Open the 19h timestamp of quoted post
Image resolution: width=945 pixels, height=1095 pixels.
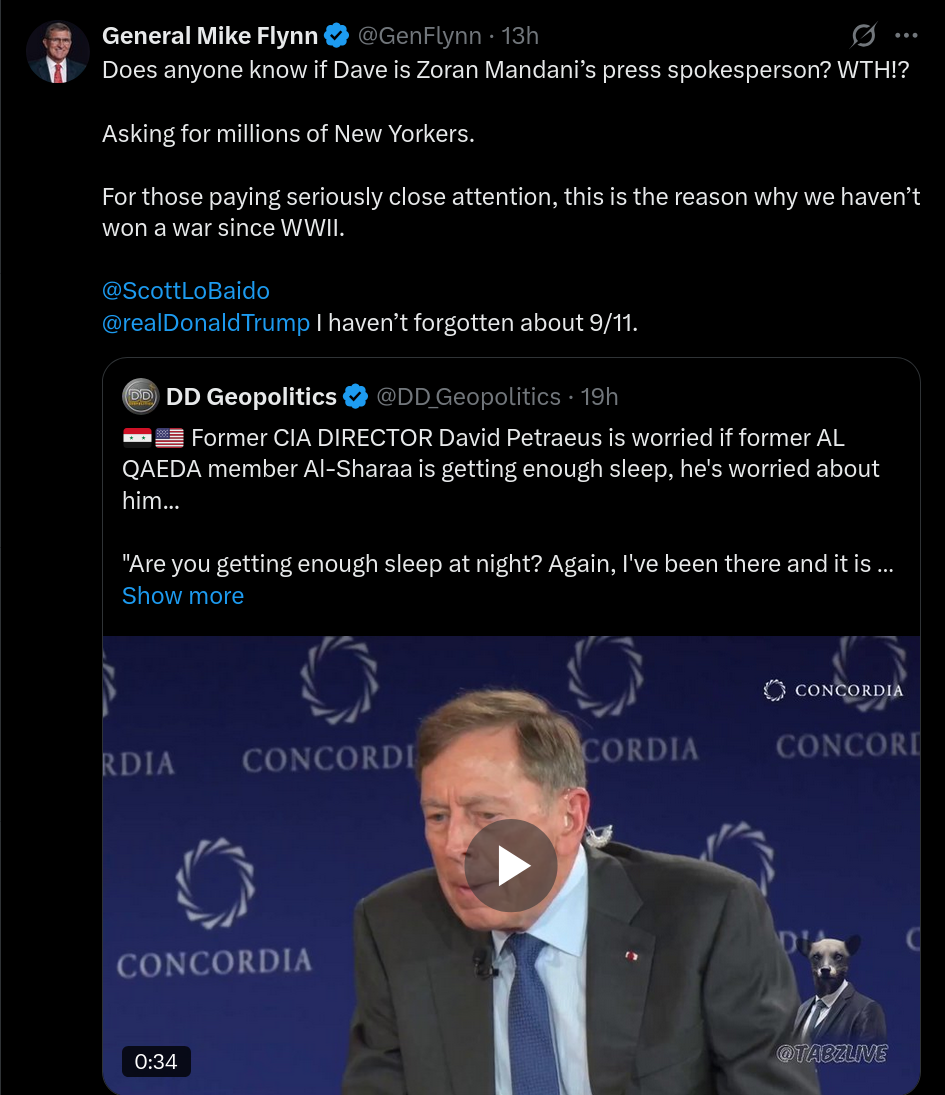(599, 397)
